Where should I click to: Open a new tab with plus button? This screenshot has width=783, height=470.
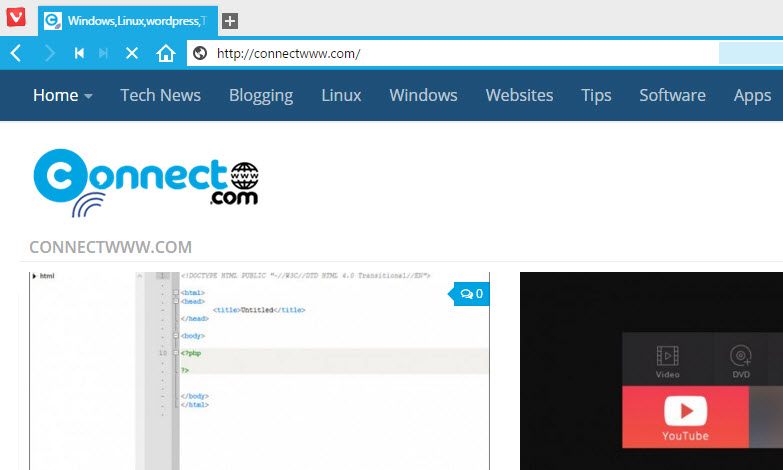pos(230,21)
